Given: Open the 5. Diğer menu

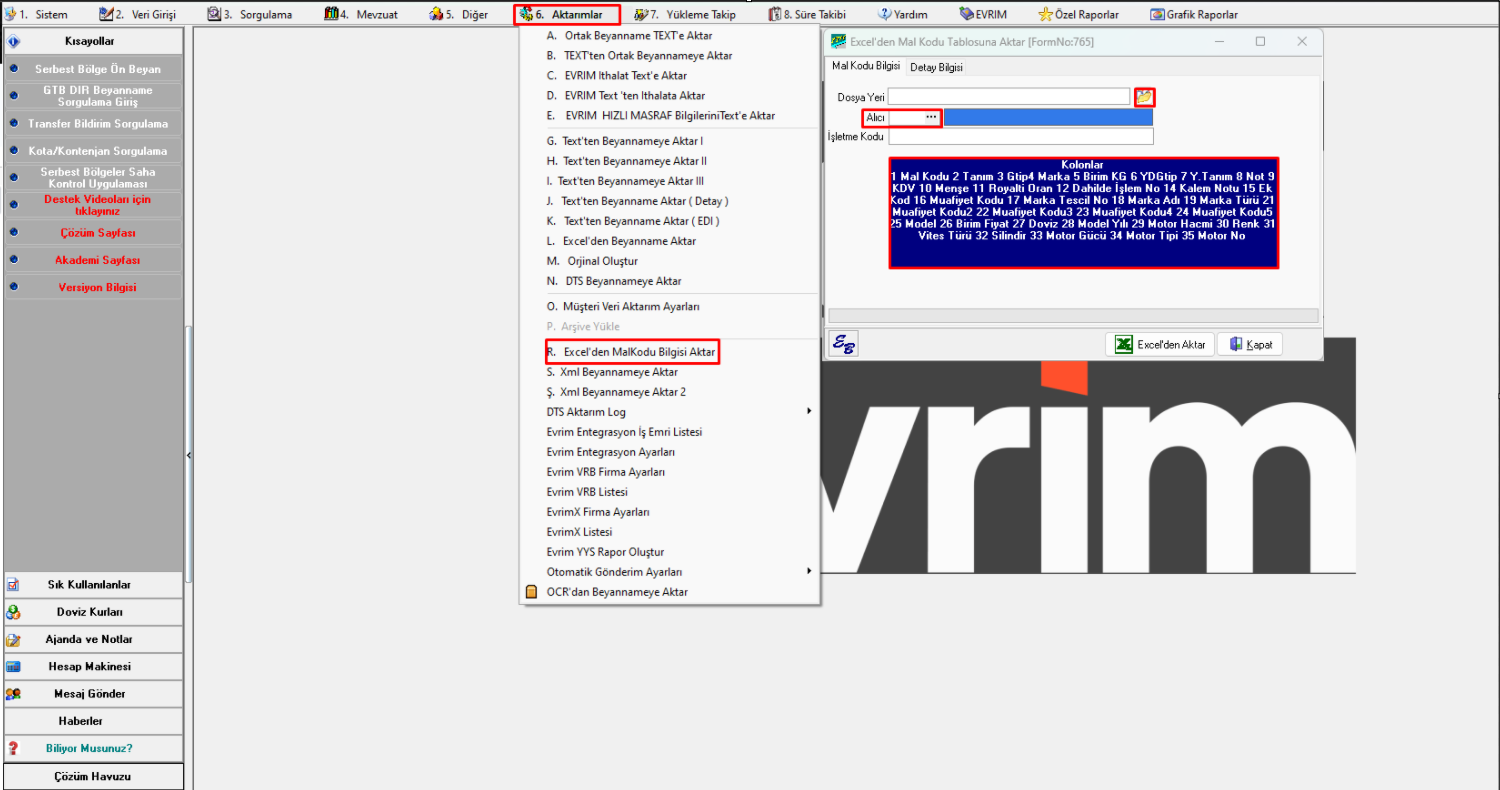Looking at the screenshot, I should pyautogui.click(x=458, y=14).
